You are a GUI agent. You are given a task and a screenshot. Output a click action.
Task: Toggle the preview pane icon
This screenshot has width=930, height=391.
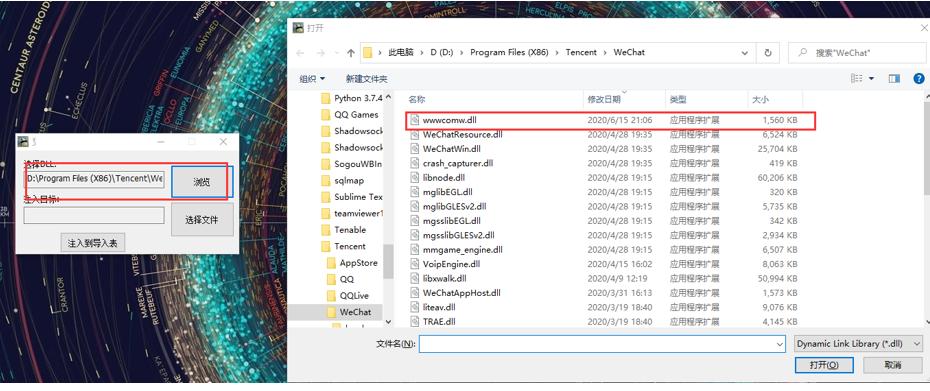click(894, 78)
